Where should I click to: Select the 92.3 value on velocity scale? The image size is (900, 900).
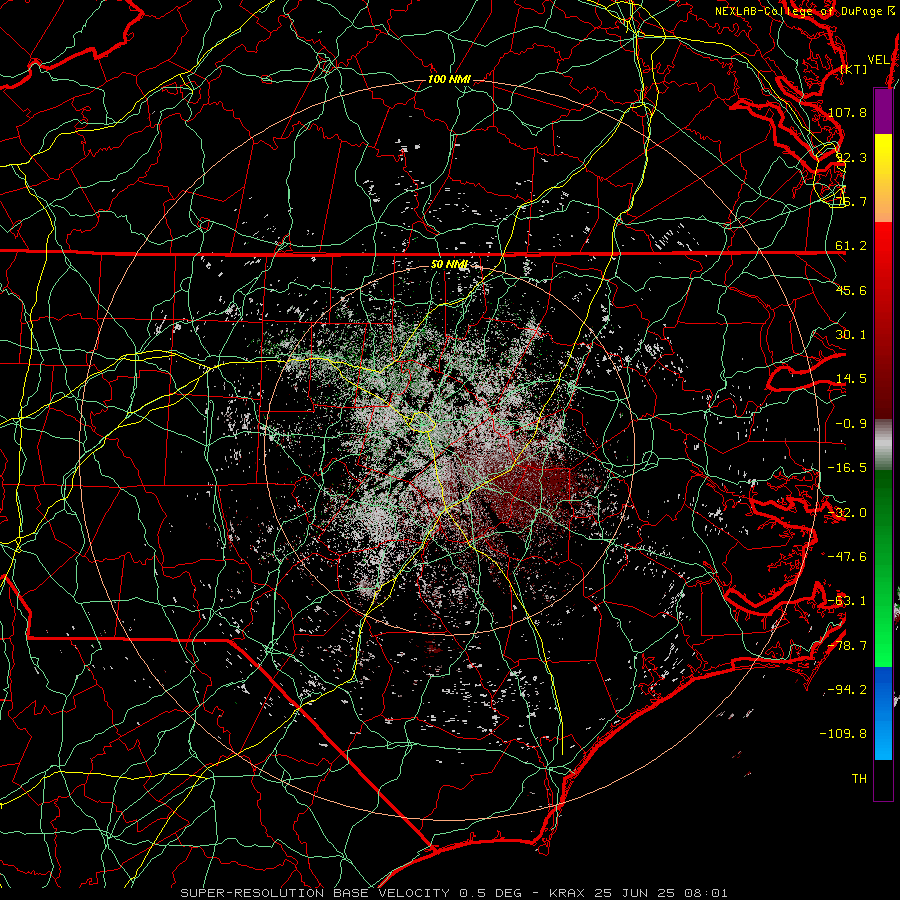pos(851,157)
